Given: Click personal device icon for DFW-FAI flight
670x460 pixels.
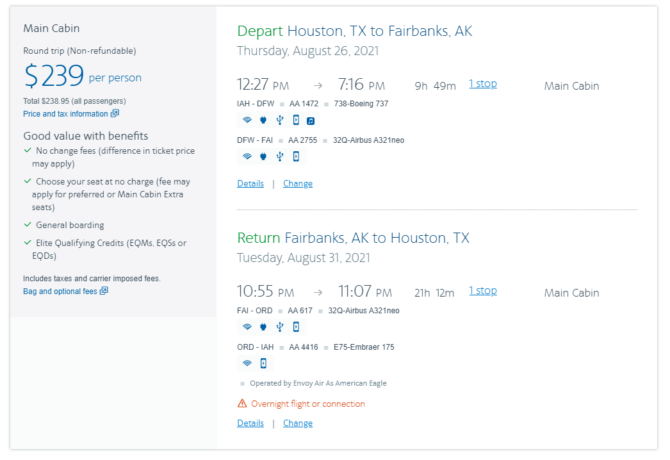Looking at the screenshot, I should tap(295, 156).
